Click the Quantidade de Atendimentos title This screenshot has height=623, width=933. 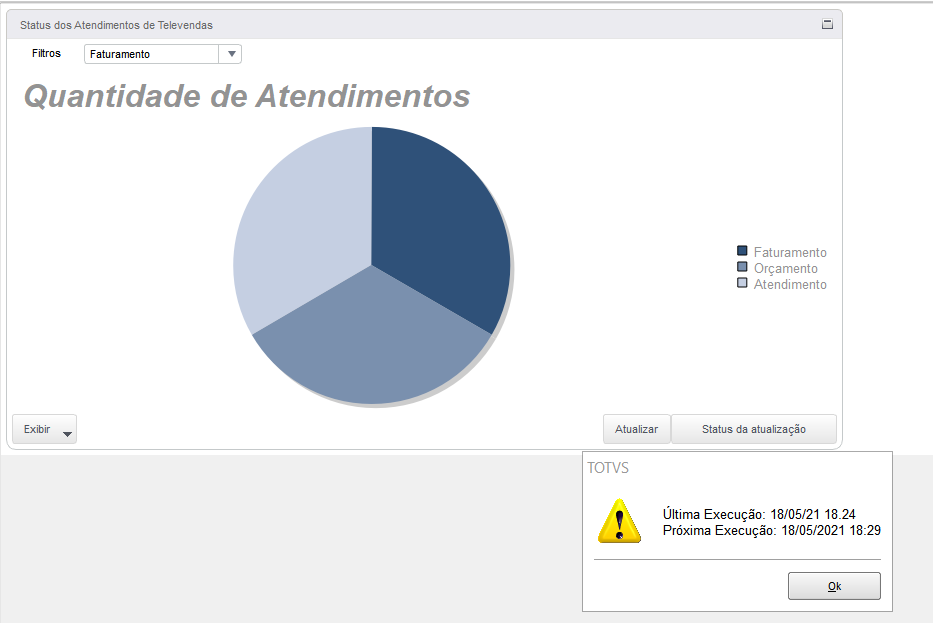pos(247,96)
